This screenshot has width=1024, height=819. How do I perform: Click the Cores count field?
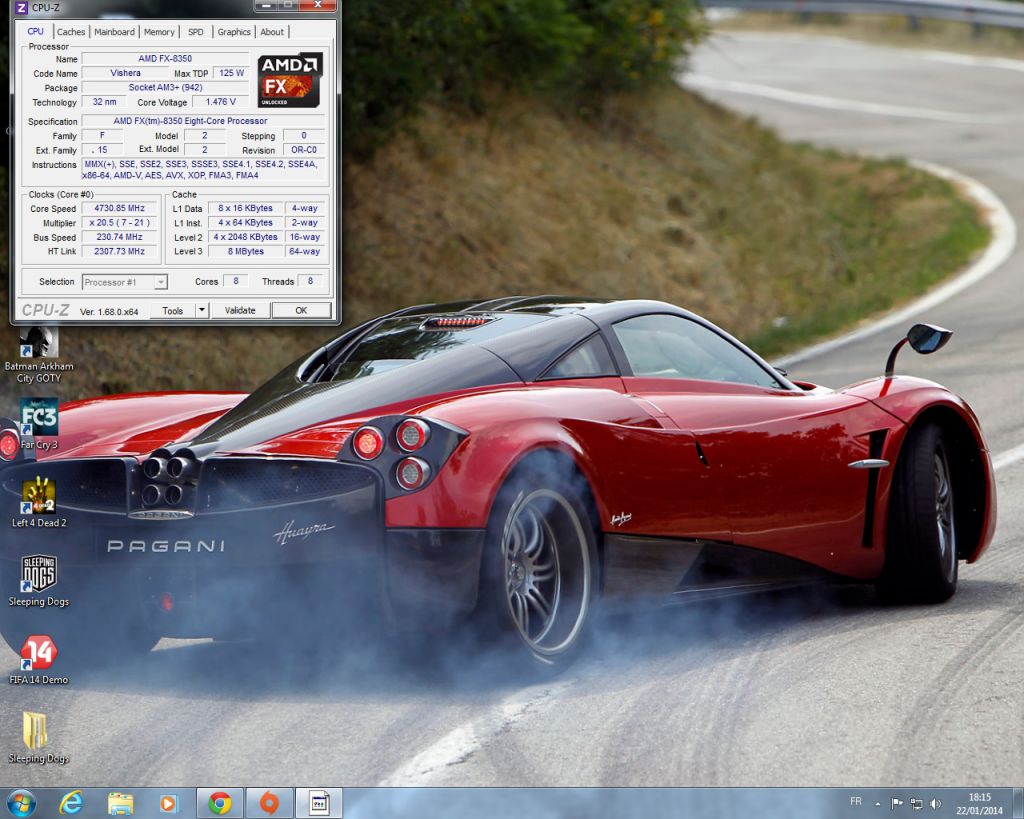(236, 281)
